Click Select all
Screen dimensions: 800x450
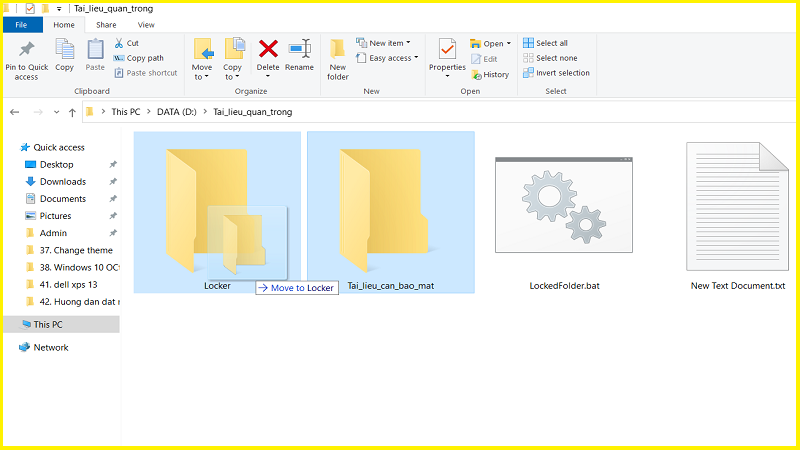tap(545, 43)
